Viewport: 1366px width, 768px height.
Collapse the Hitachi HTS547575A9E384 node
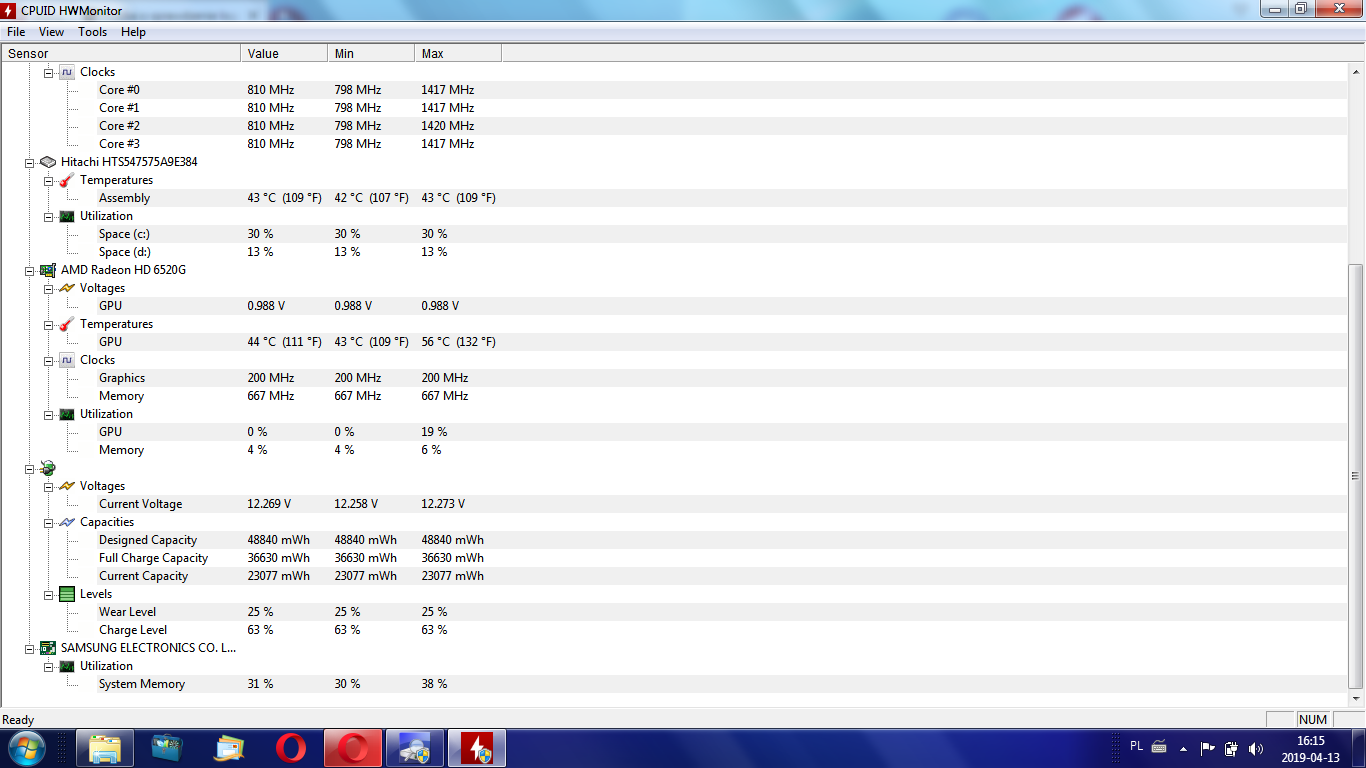point(29,162)
